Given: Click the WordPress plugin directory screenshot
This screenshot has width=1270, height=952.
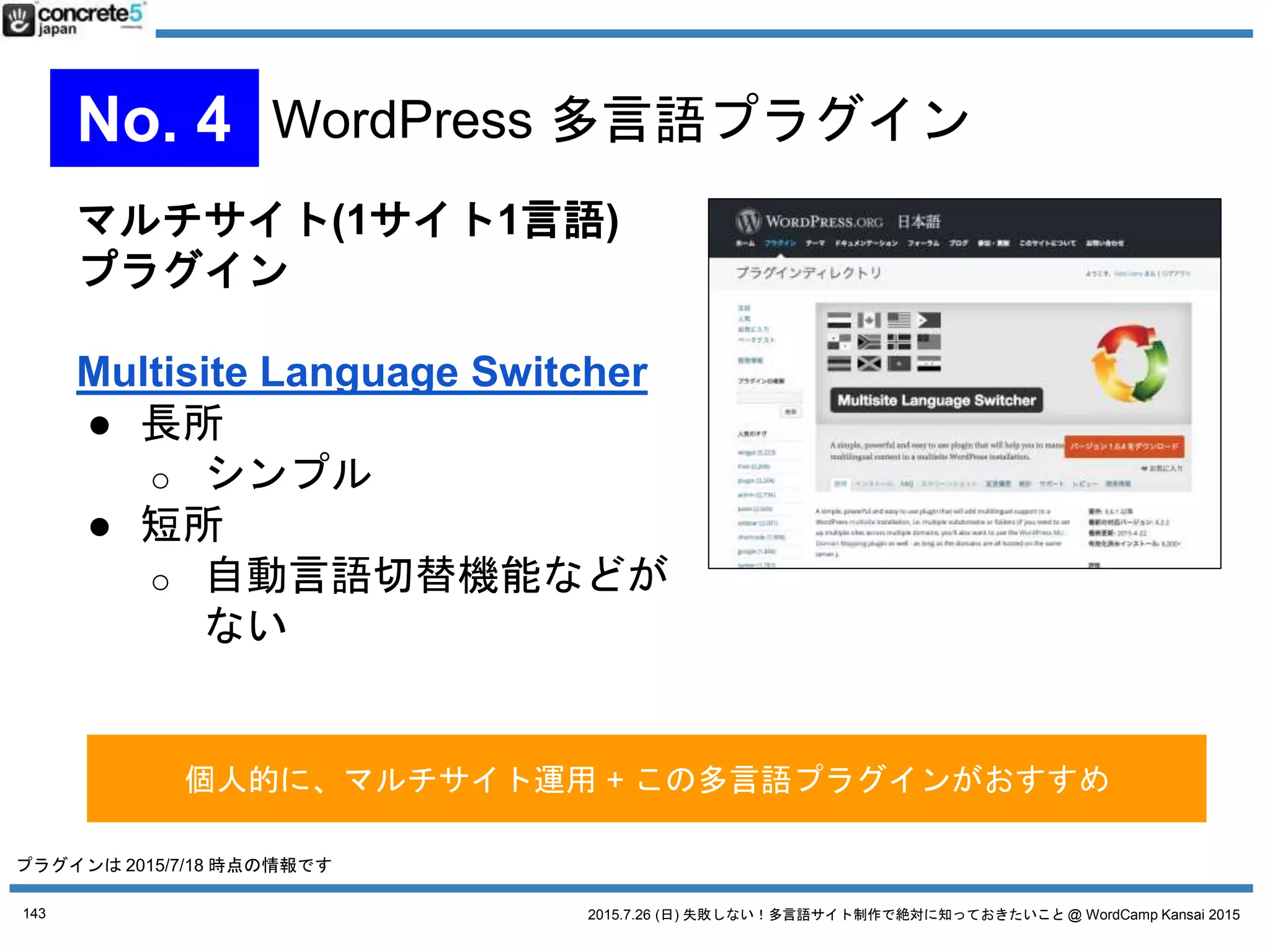Looking at the screenshot, I should coord(964,383).
